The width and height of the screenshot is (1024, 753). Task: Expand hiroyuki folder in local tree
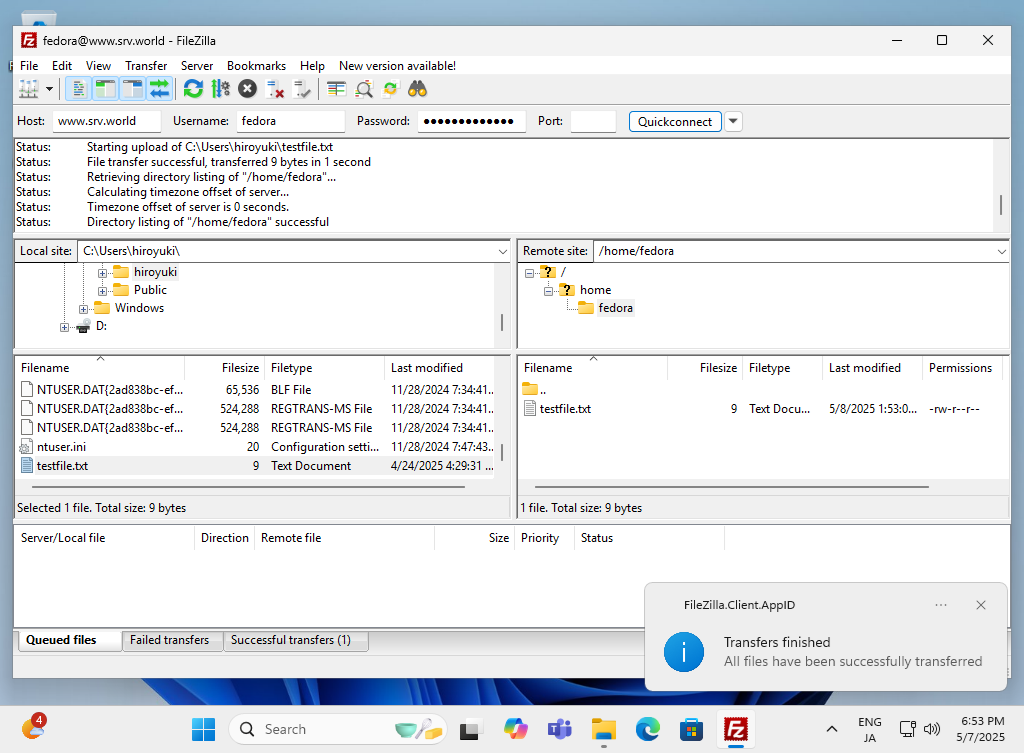click(103, 273)
